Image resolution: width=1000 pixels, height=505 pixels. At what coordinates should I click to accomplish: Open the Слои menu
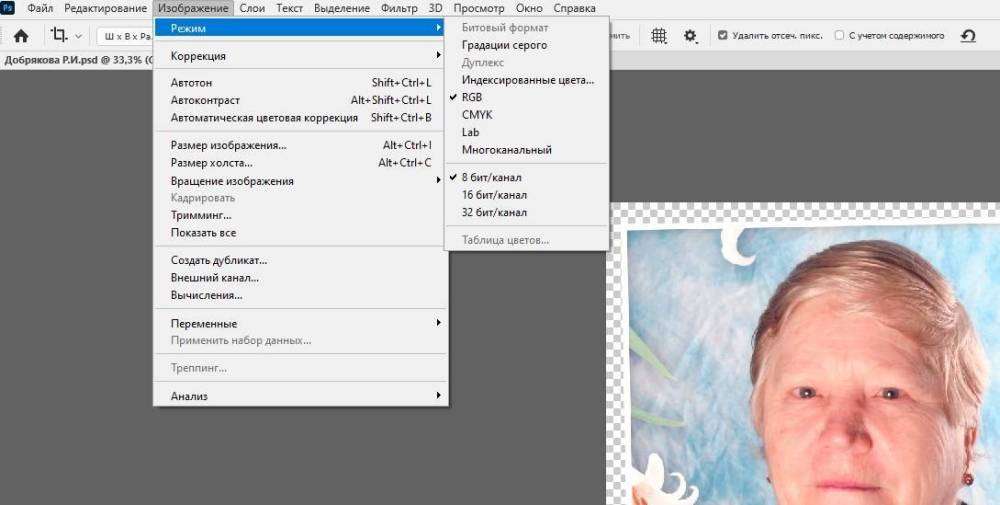(252, 8)
